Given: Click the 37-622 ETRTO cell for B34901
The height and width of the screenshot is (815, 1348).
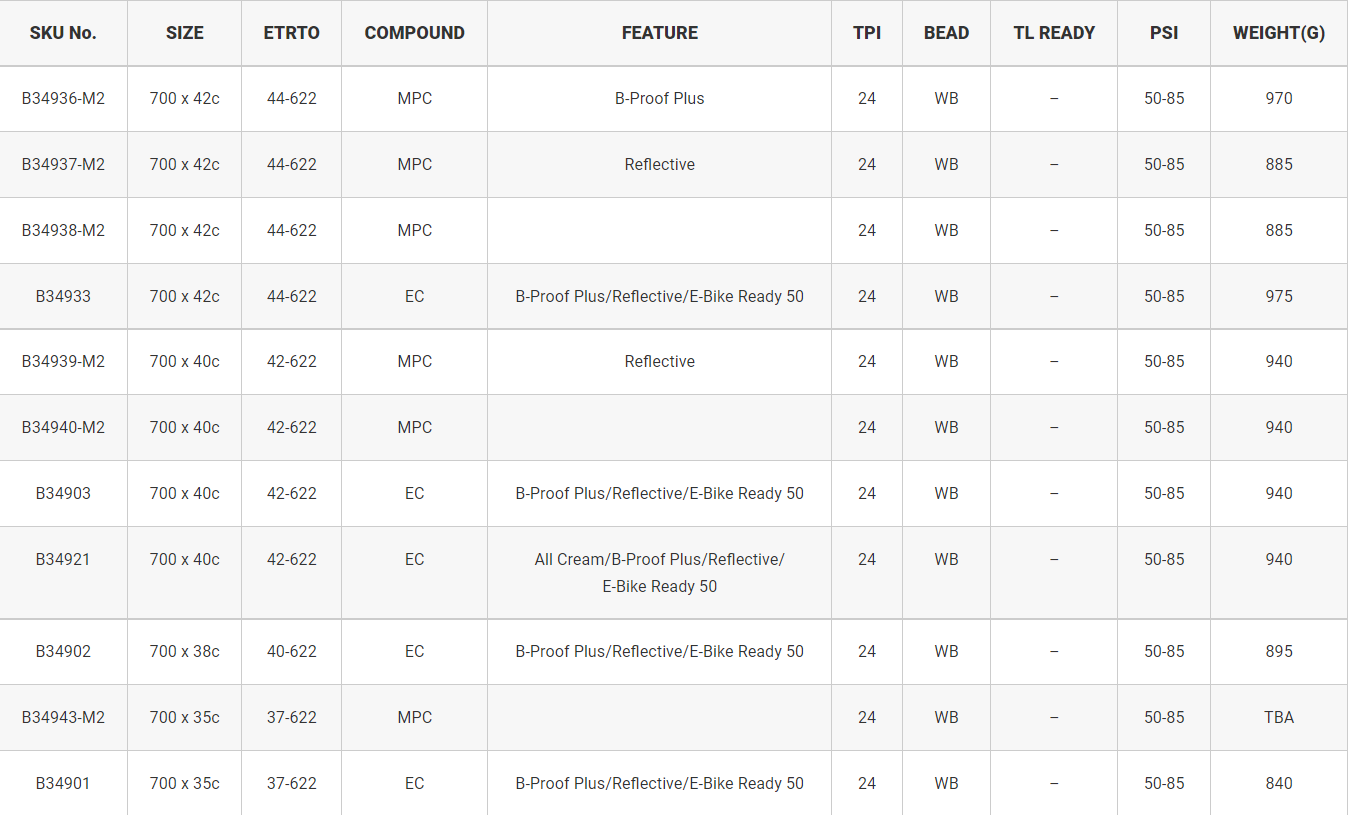Looking at the screenshot, I should tap(291, 783).
